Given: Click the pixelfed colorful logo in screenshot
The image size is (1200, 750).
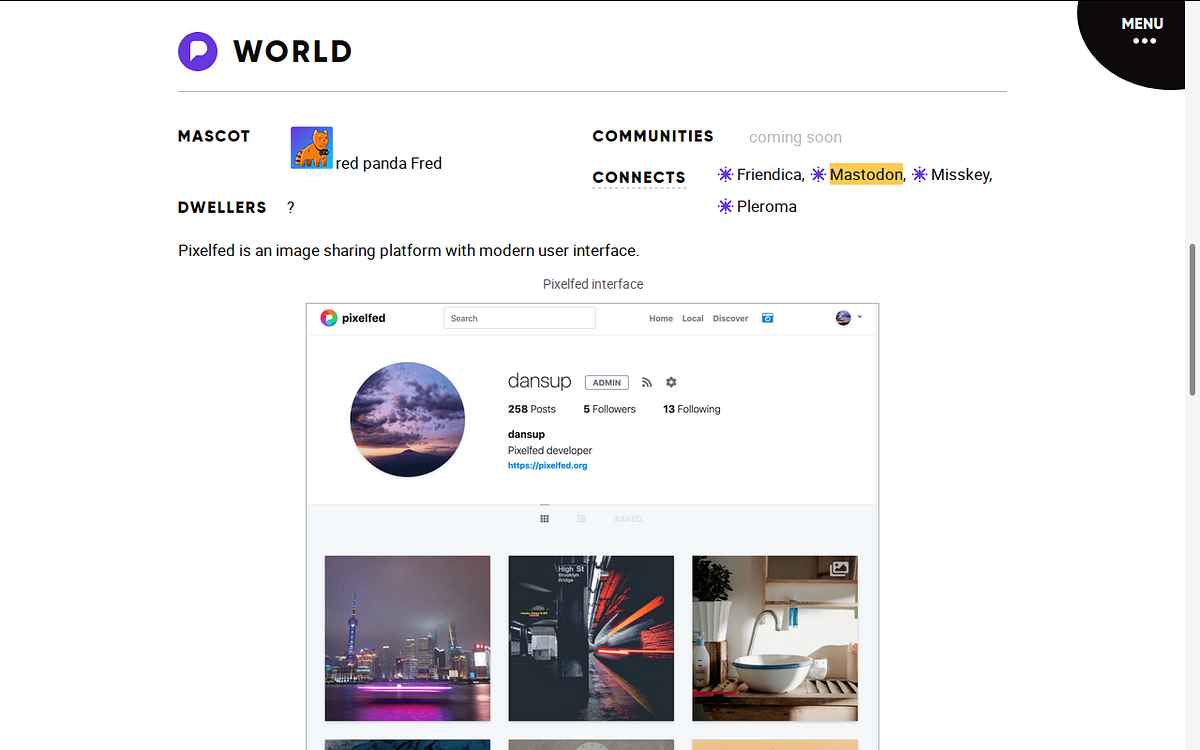Looking at the screenshot, I should (x=329, y=318).
